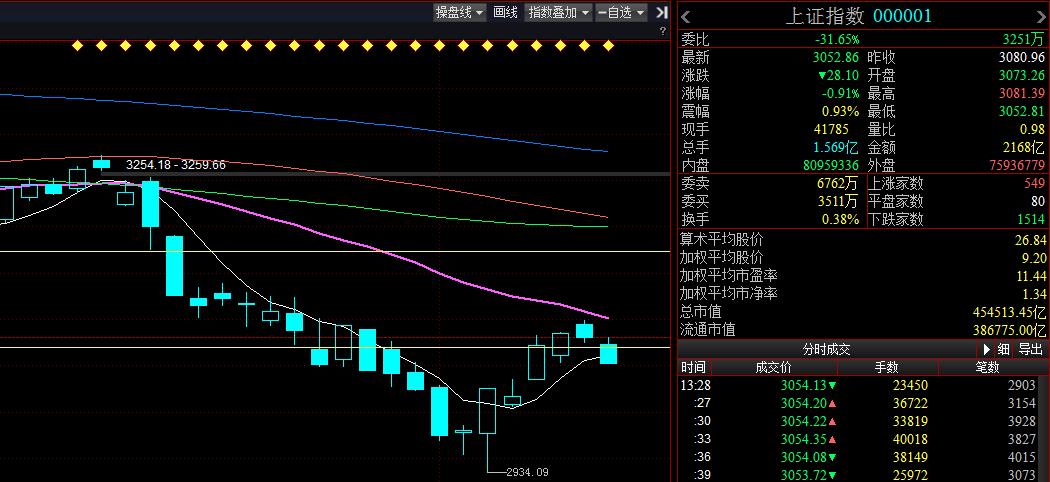Go to previous stock with left arrow
The width and height of the screenshot is (1050, 482).
[686, 15]
